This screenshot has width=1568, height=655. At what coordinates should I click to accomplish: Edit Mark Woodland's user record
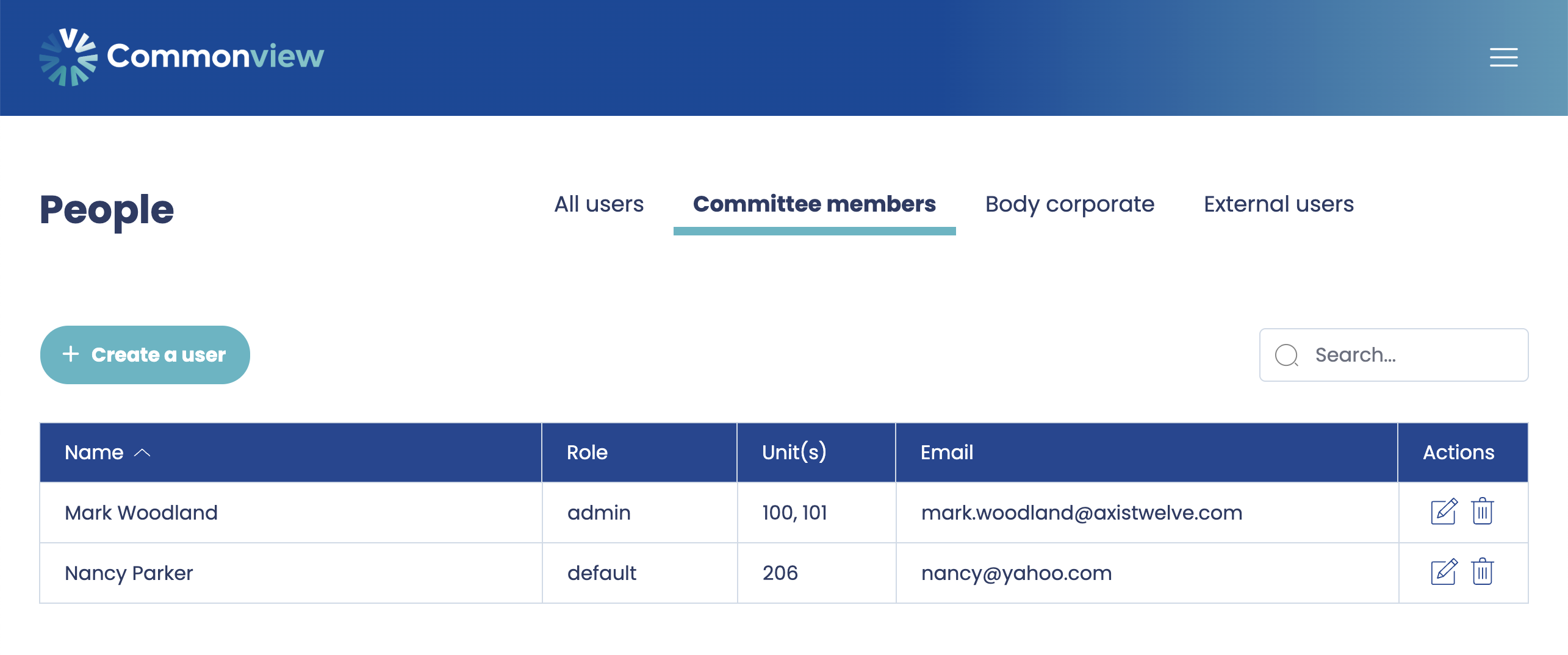tap(1444, 512)
